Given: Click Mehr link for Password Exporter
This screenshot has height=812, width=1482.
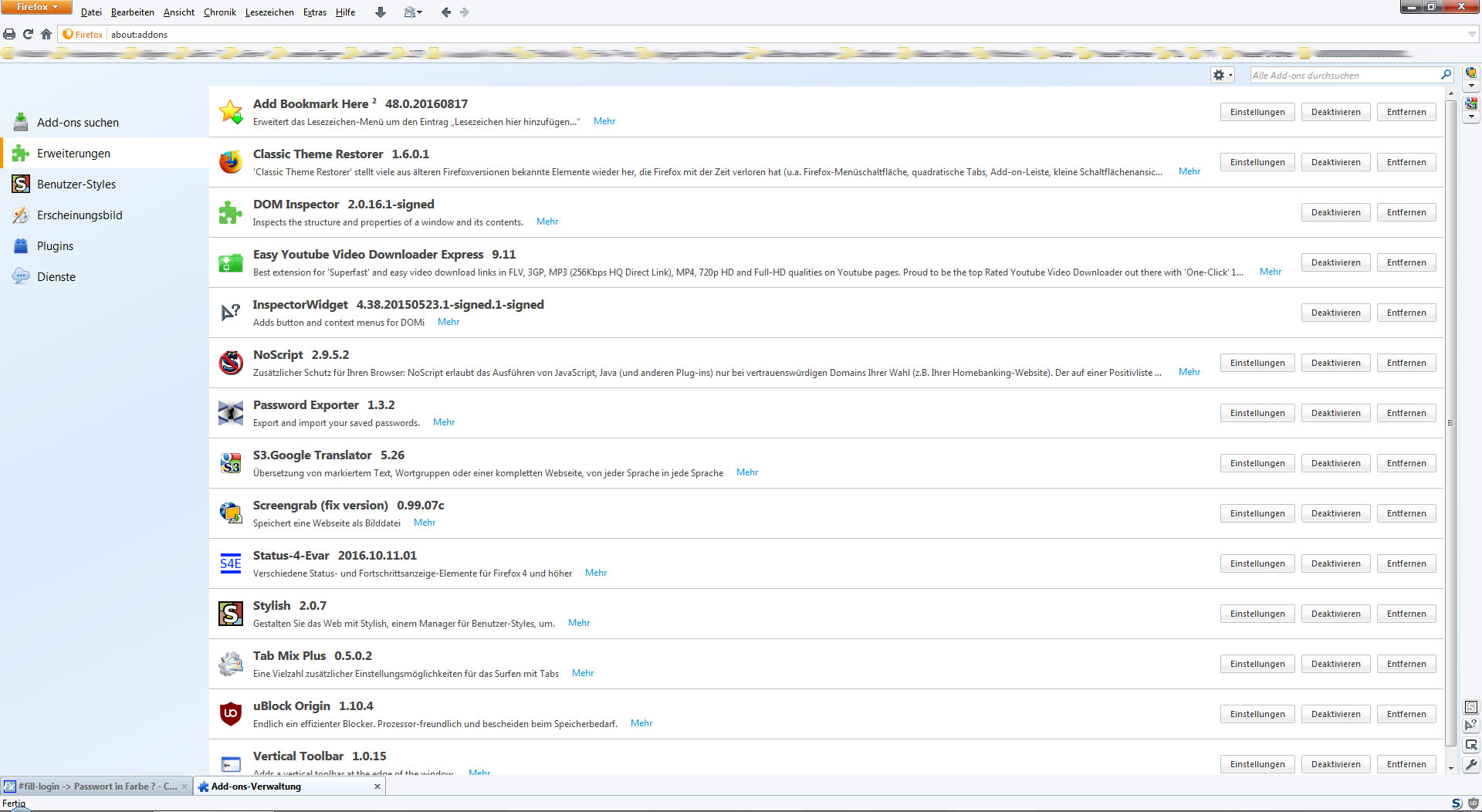Looking at the screenshot, I should point(443,422).
